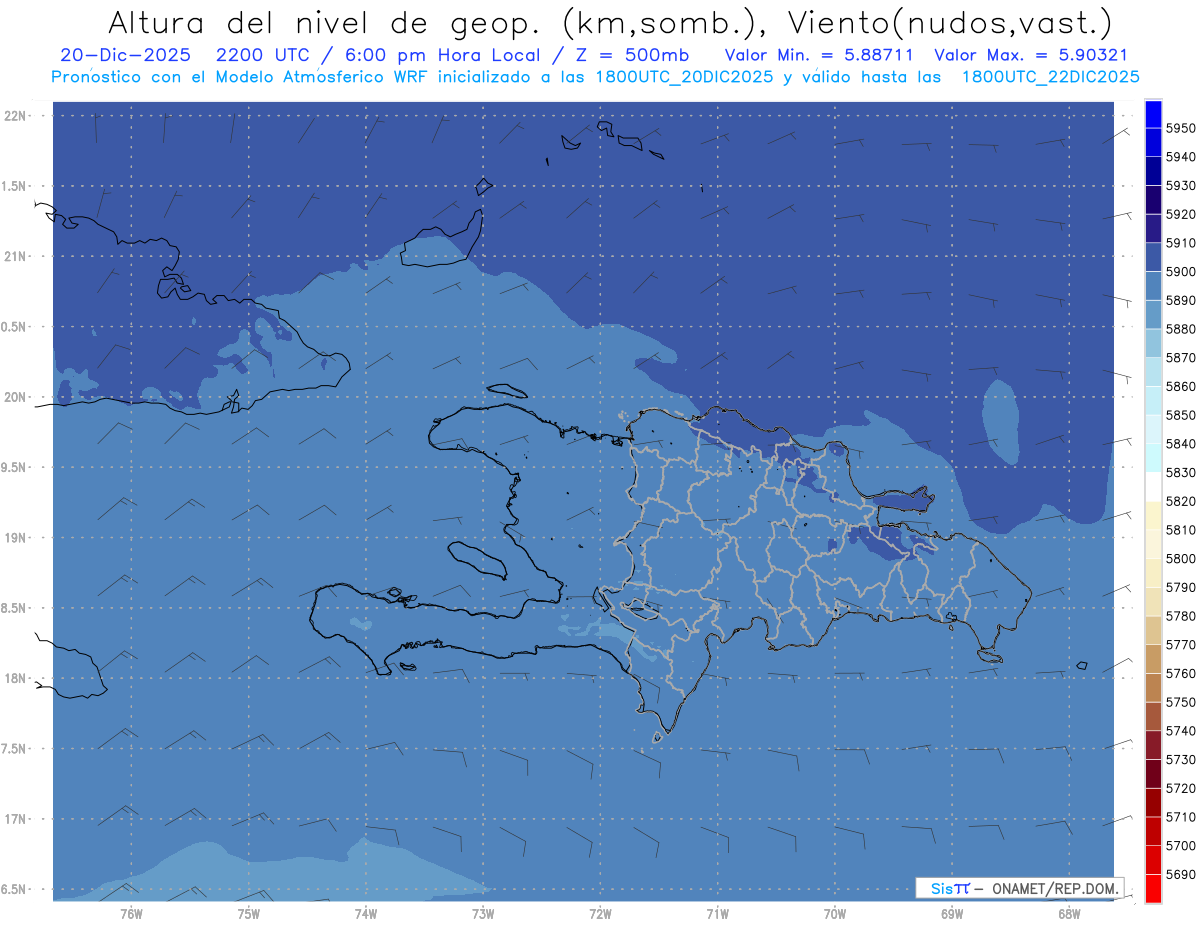Click the 5780 colorbar value

point(1180,616)
